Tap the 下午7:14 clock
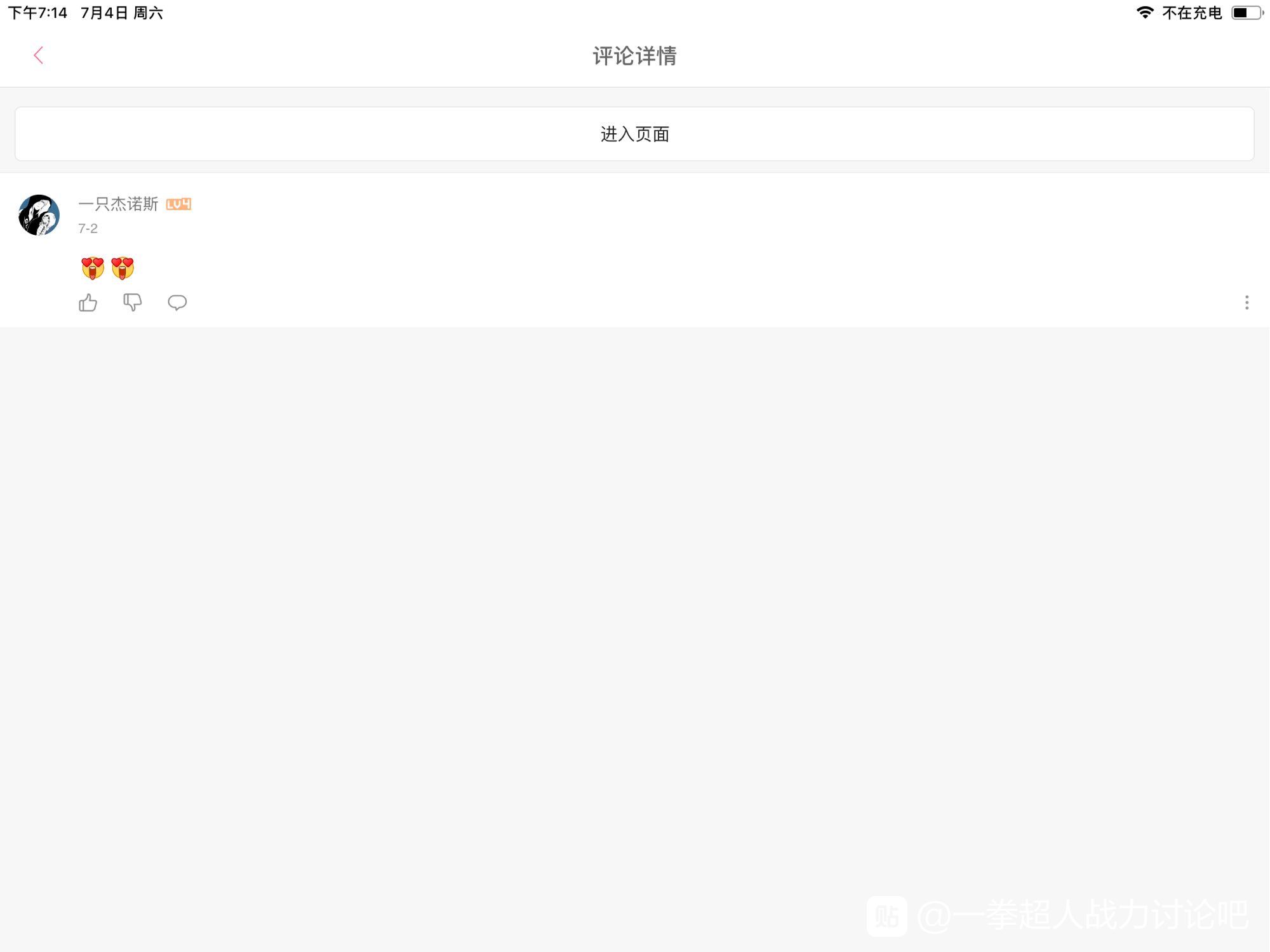 pyautogui.click(x=37, y=13)
